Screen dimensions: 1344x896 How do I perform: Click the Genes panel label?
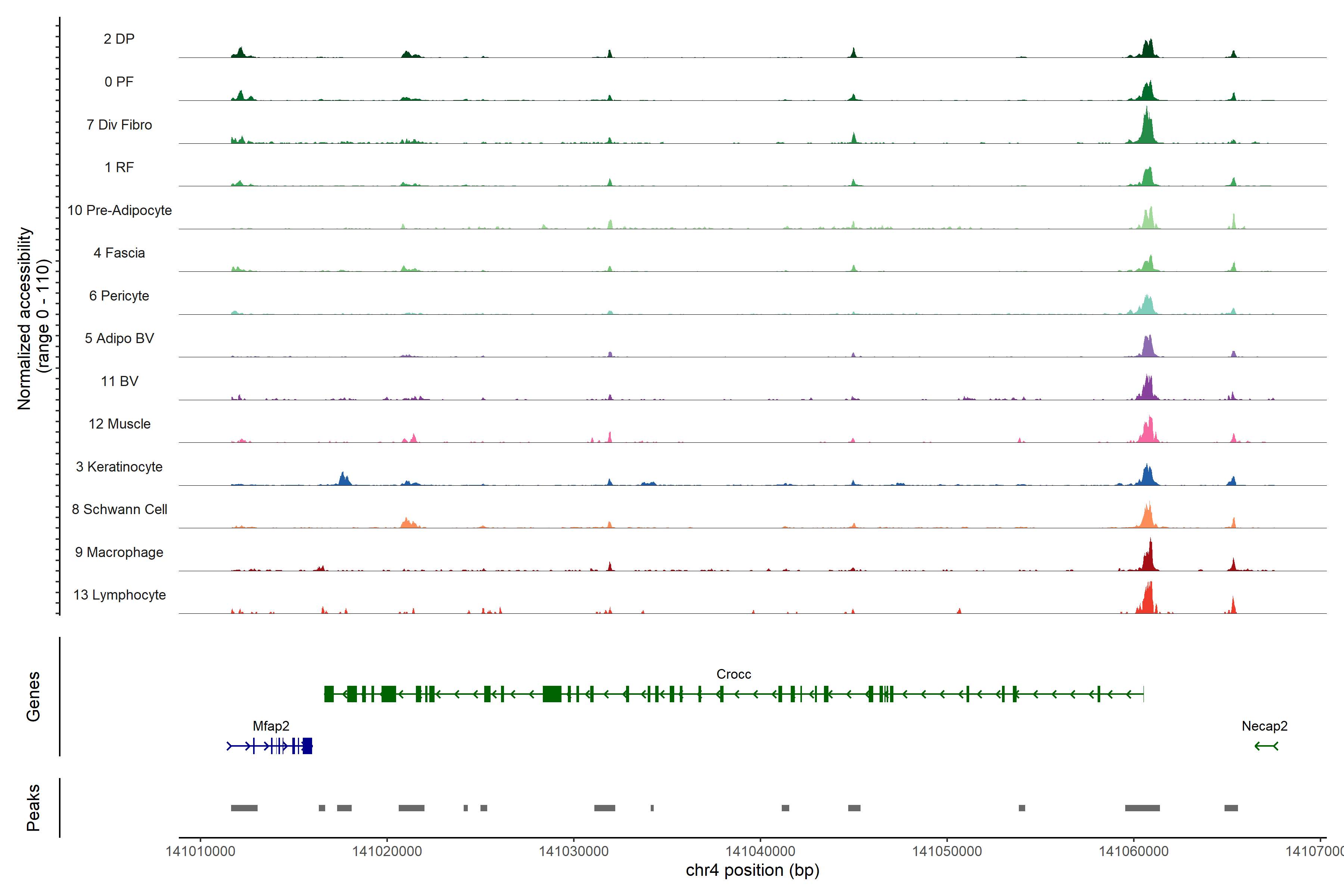pyautogui.click(x=33, y=696)
